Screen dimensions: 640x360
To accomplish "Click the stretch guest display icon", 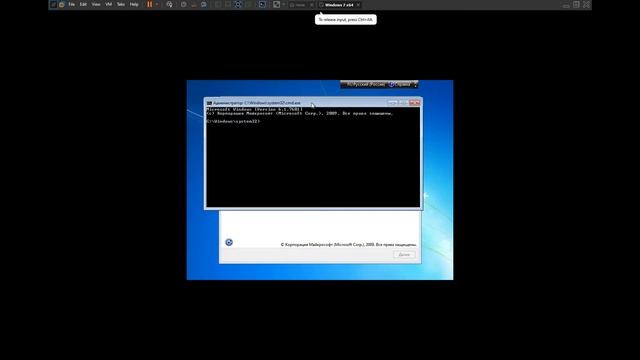I will click(277, 4).
